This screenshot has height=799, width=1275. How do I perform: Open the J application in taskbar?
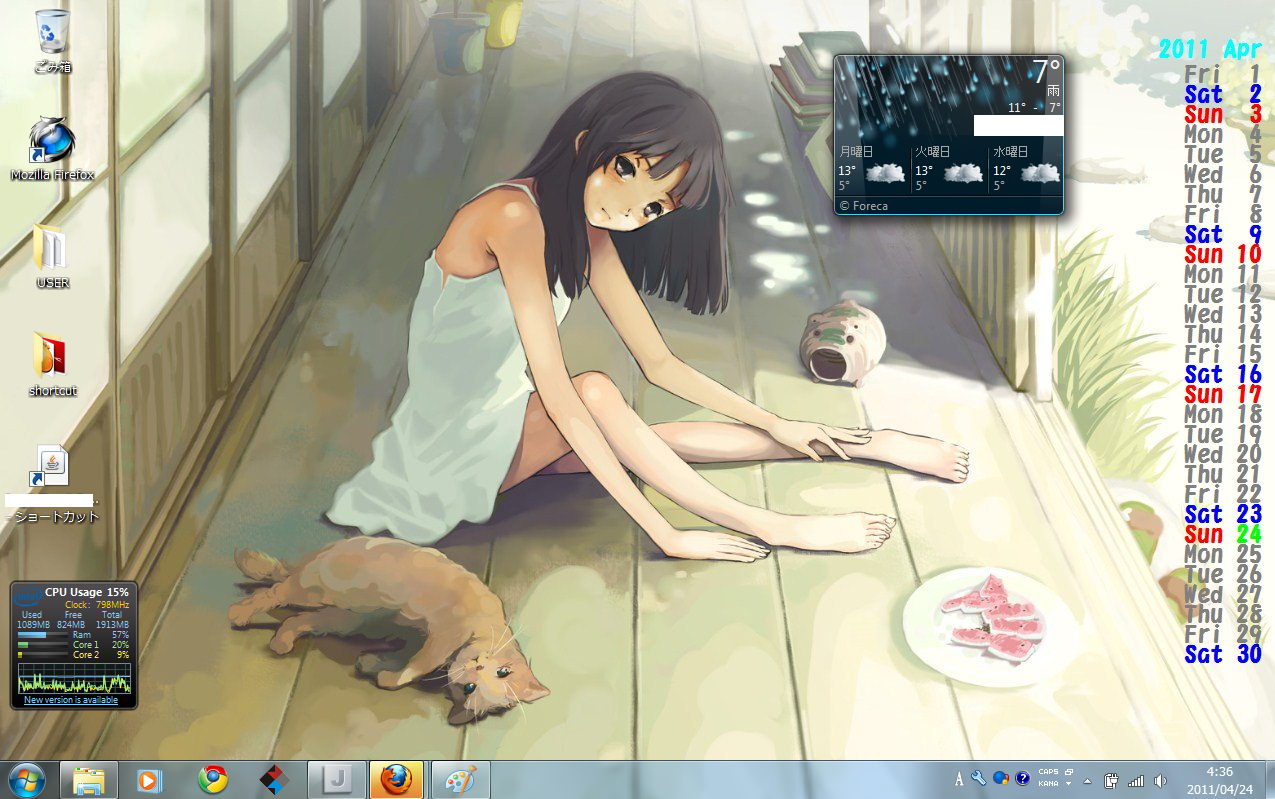pos(336,780)
